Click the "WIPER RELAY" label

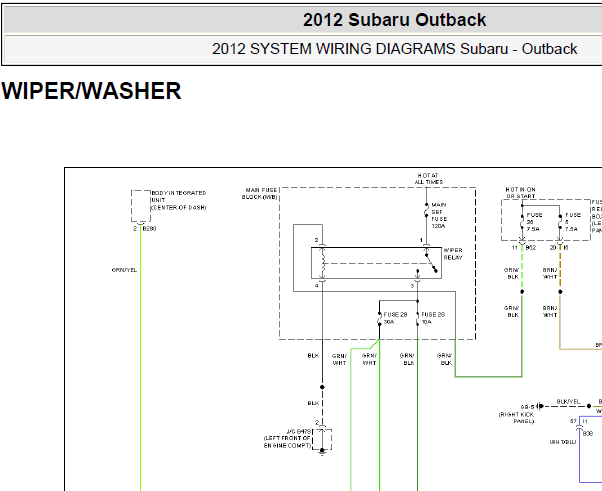click(453, 254)
